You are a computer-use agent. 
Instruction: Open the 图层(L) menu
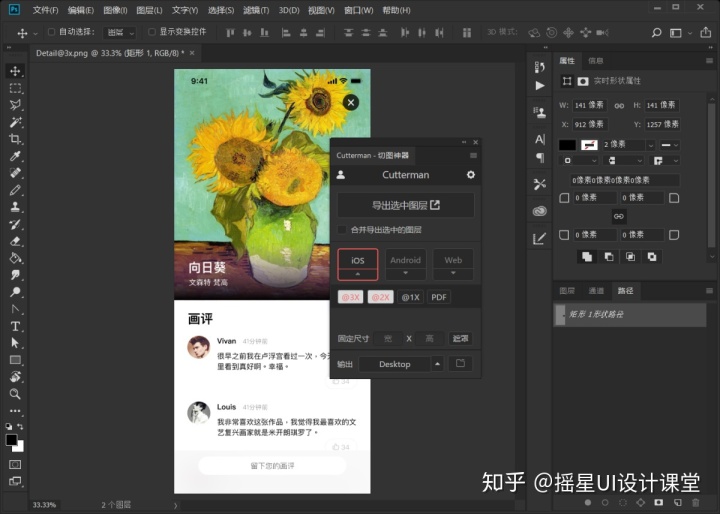point(150,10)
